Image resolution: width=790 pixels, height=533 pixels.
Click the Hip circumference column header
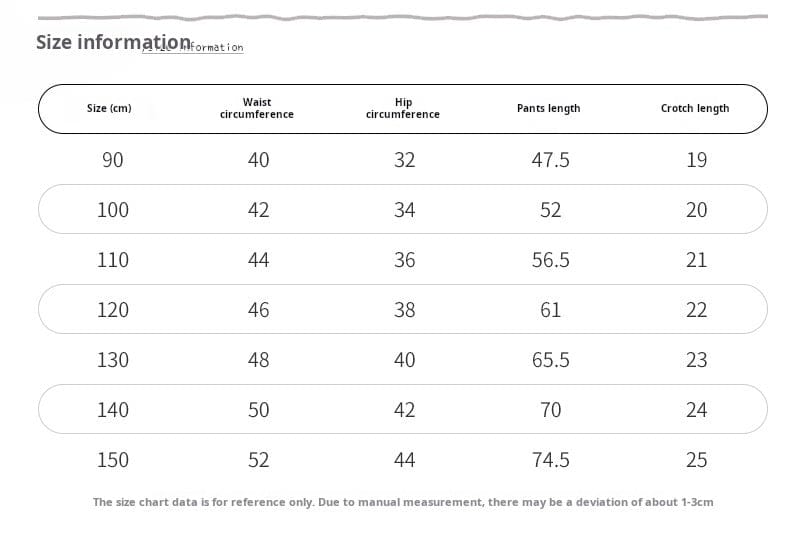coord(403,108)
